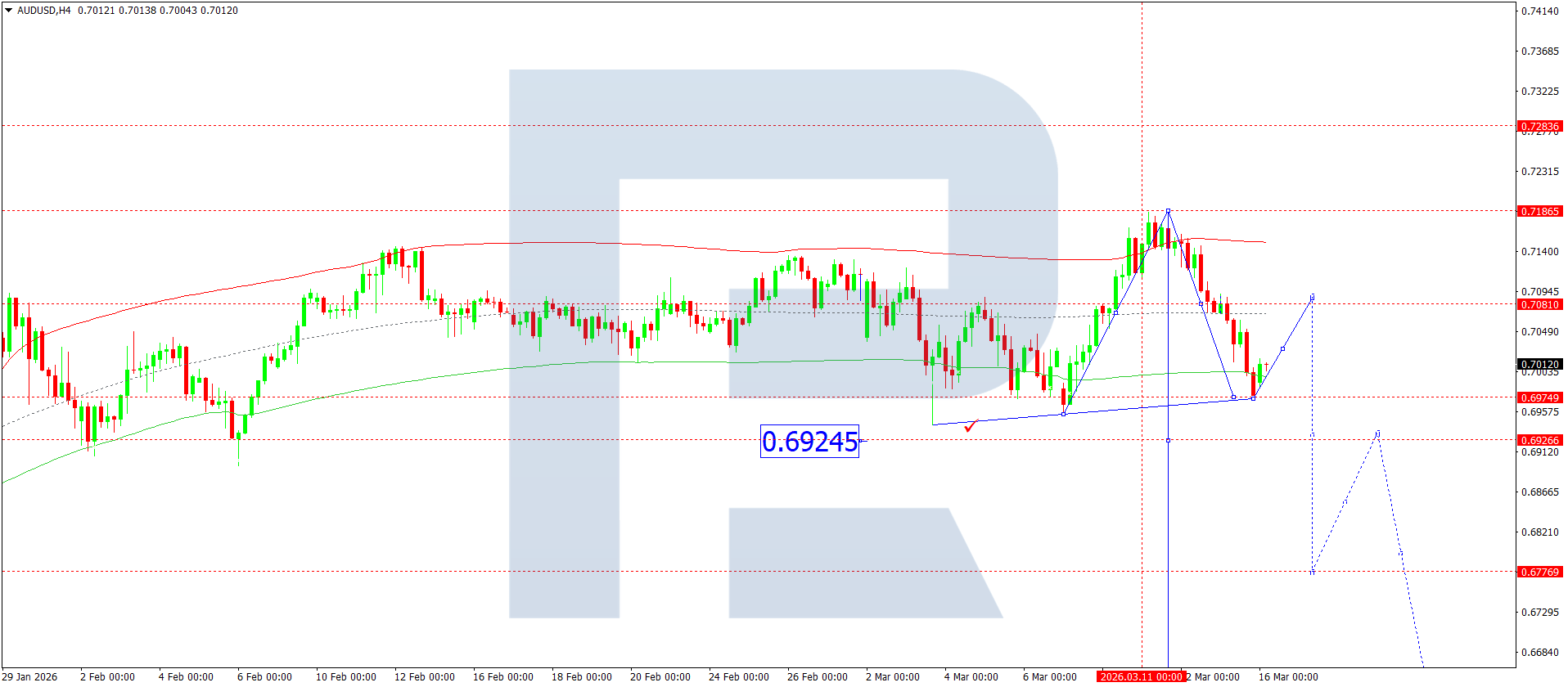1568x687 pixels.
Task: Click the 0.74140 price scale label
Action: (1539, 11)
